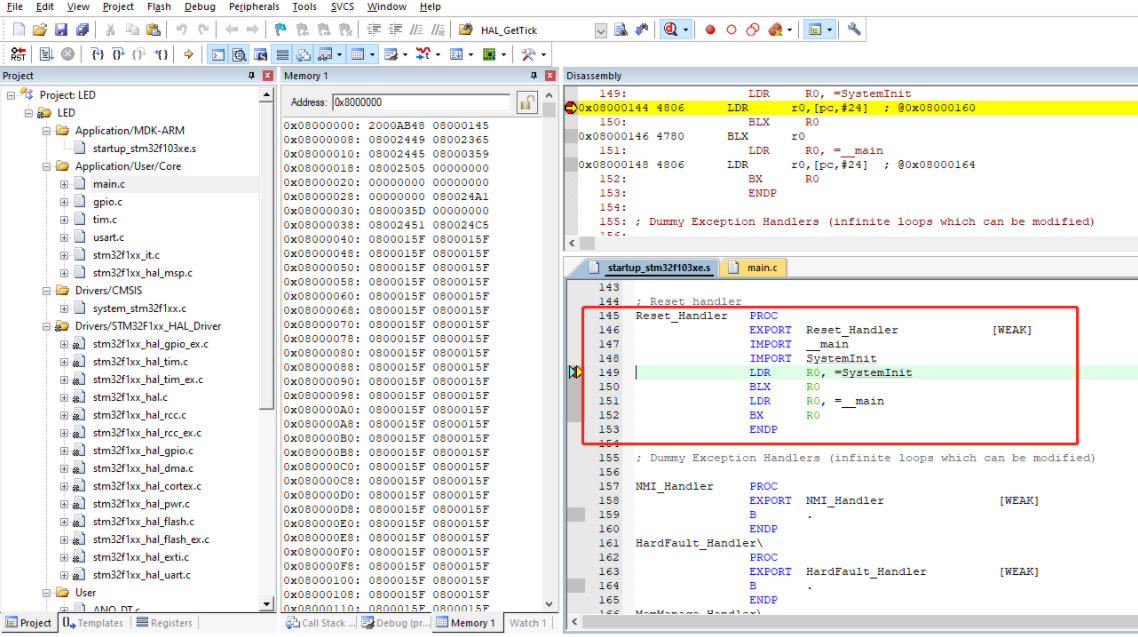This screenshot has width=1138, height=637.
Task: Click the System Viewer window icon
Action: 489,54
